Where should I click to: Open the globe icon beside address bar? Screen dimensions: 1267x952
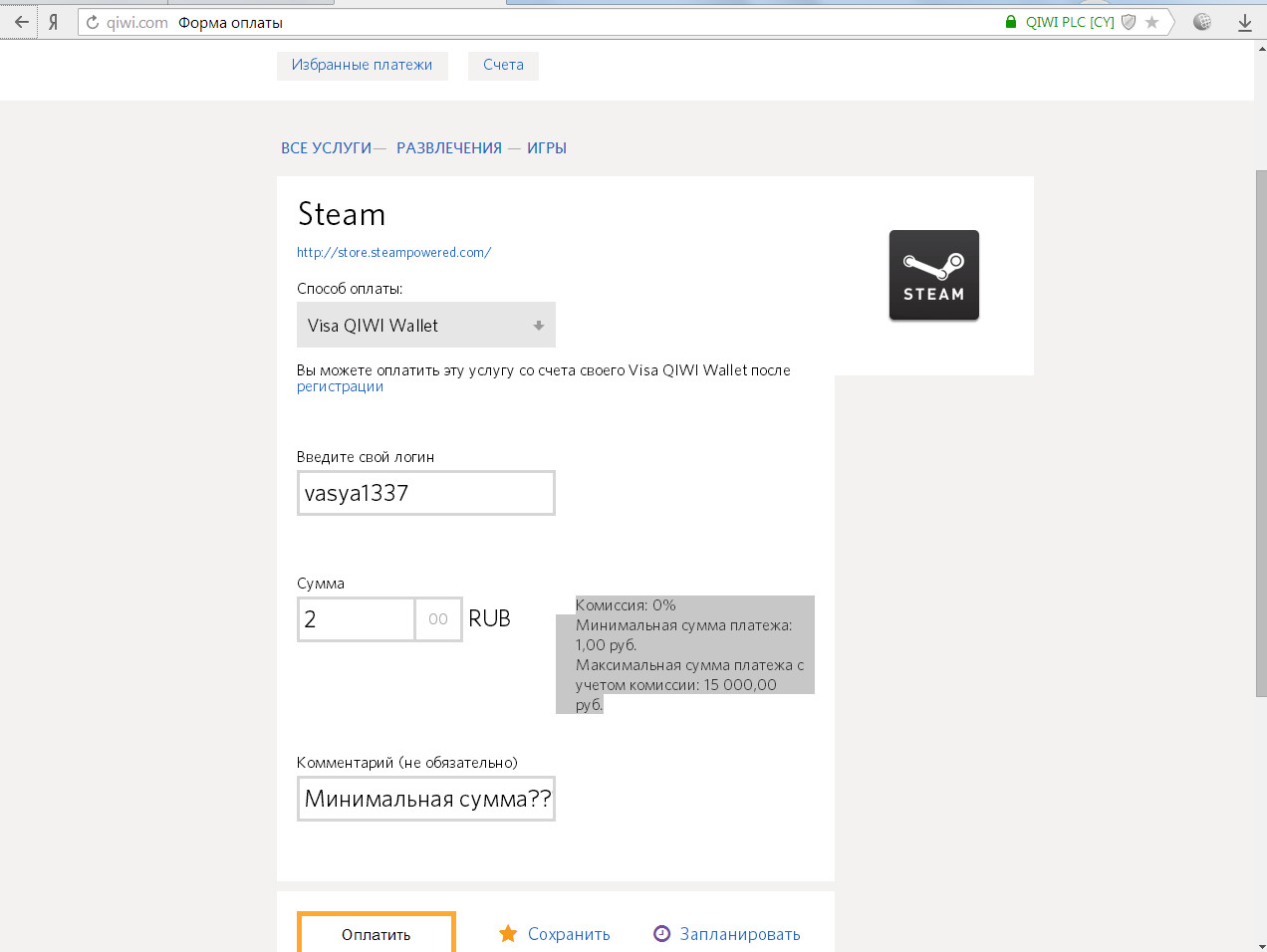1202,22
